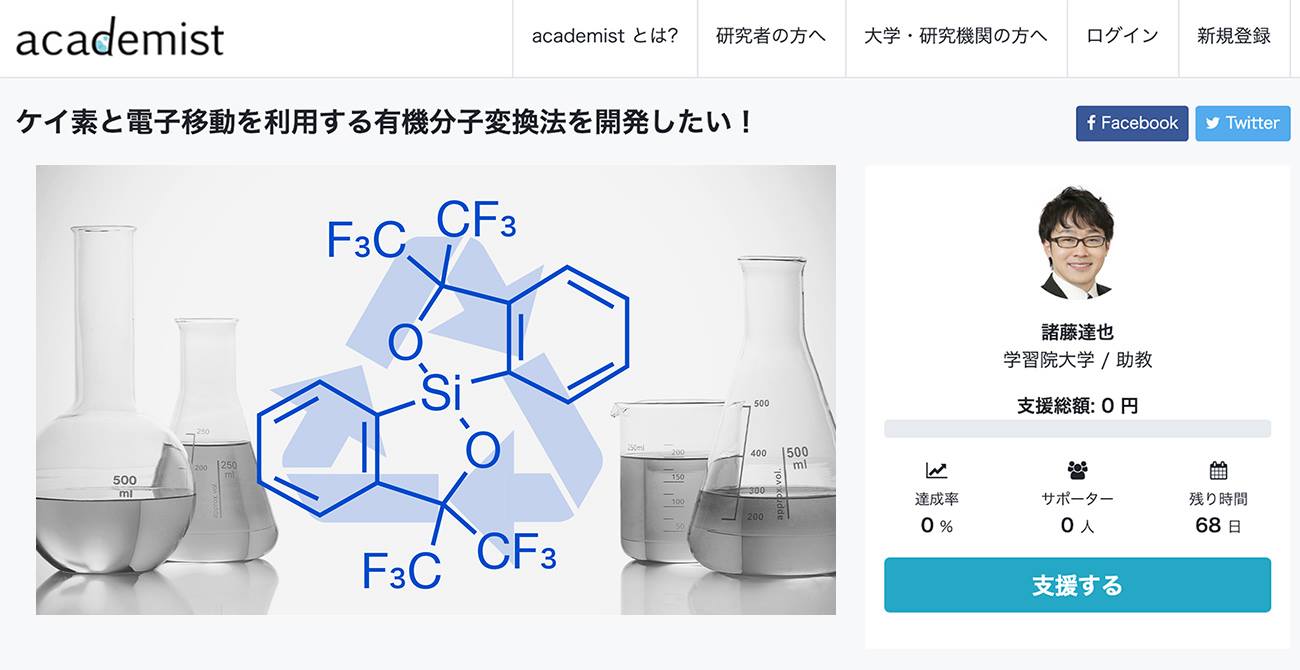The image size is (1300, 670).
Task: Click the ログイン link
Action: 1122,37
